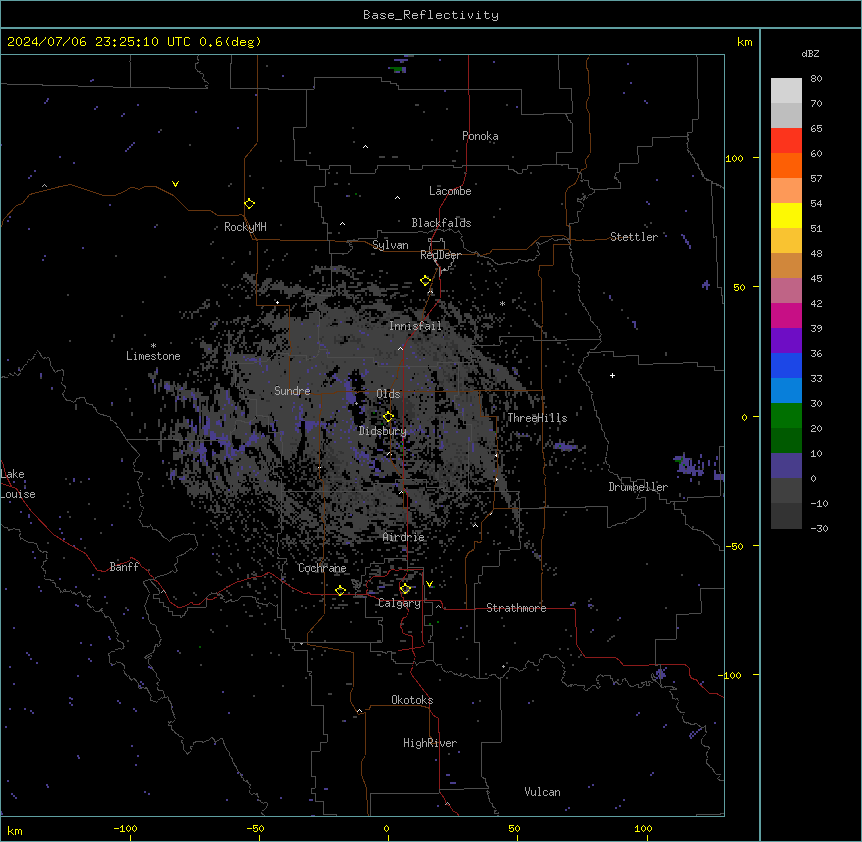Click the Lake Louise label
The width and height of the screenshot is (862, 842).
tap(17, 484)
